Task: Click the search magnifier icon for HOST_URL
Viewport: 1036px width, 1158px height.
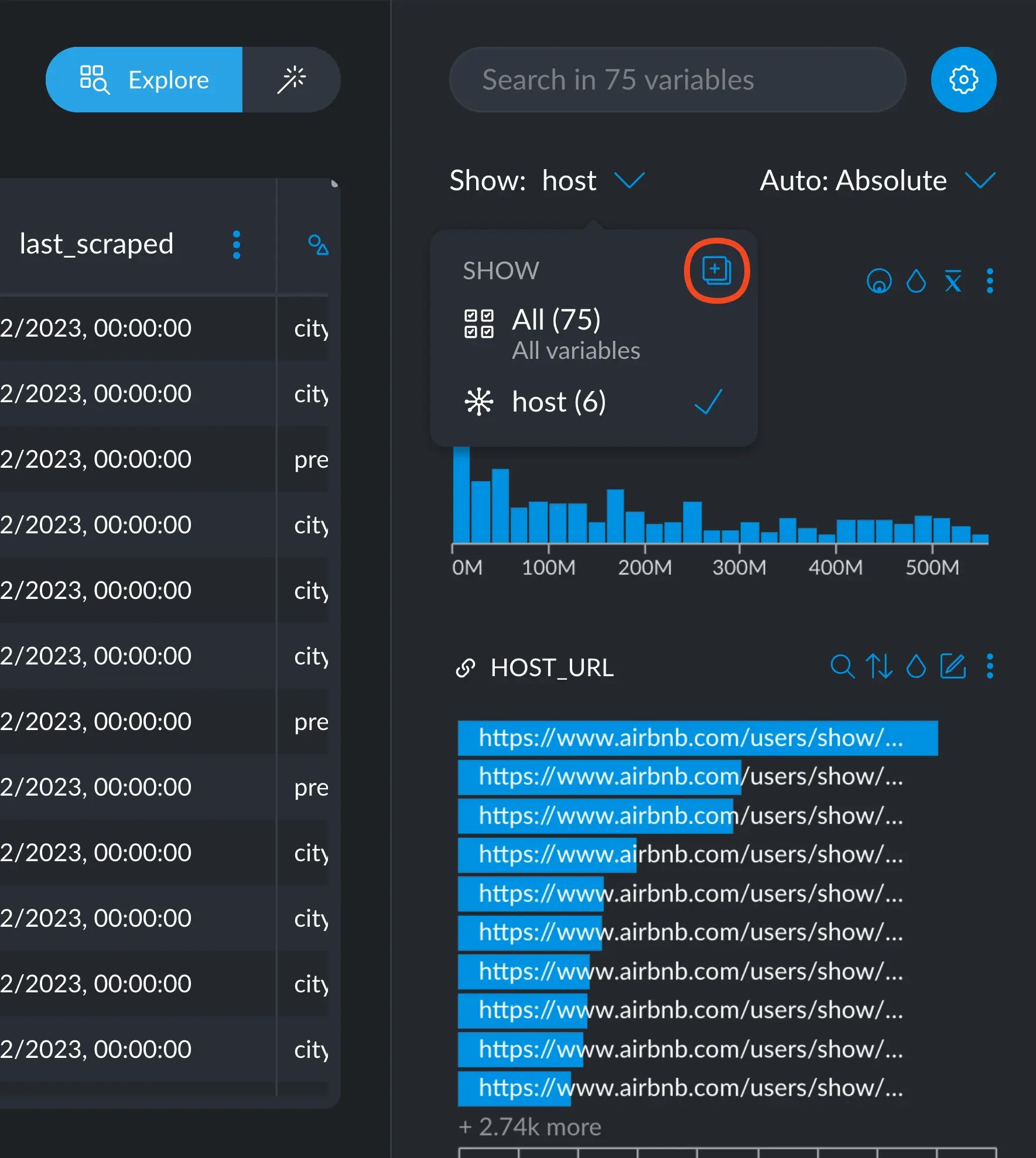Action: pos(843,666)
